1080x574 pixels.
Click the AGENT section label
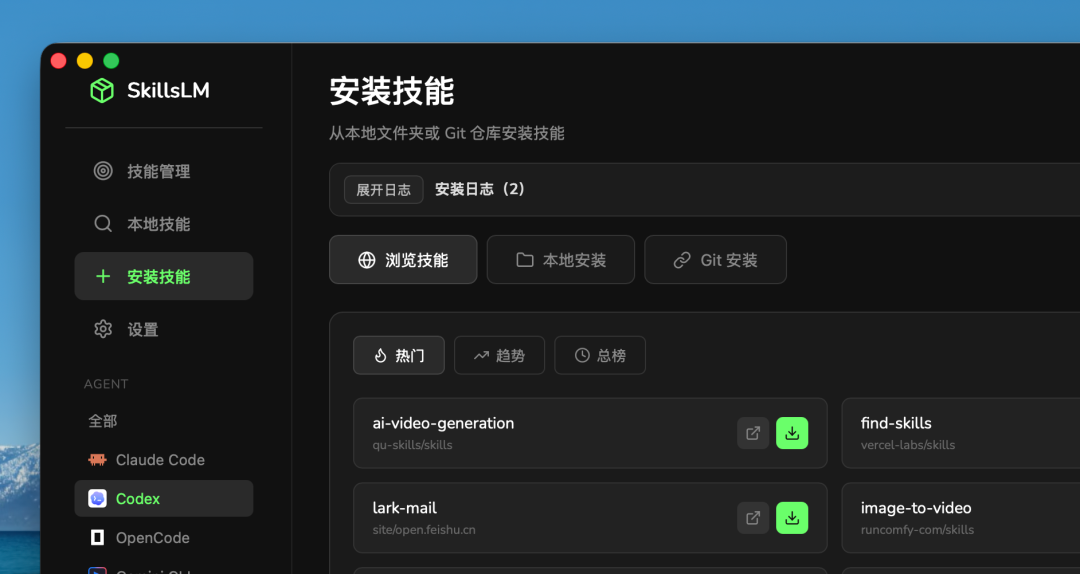pyautogui.click(x=106, y=384)
